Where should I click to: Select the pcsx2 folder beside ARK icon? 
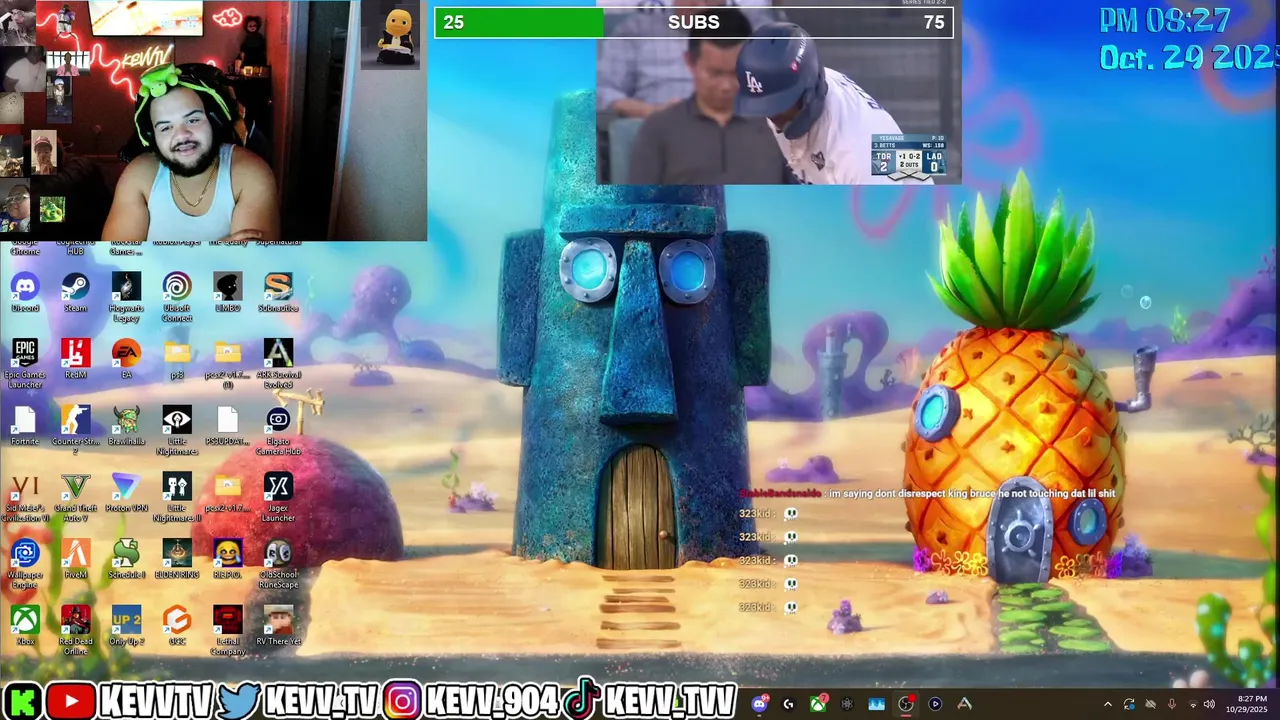(x=228, y=364)
